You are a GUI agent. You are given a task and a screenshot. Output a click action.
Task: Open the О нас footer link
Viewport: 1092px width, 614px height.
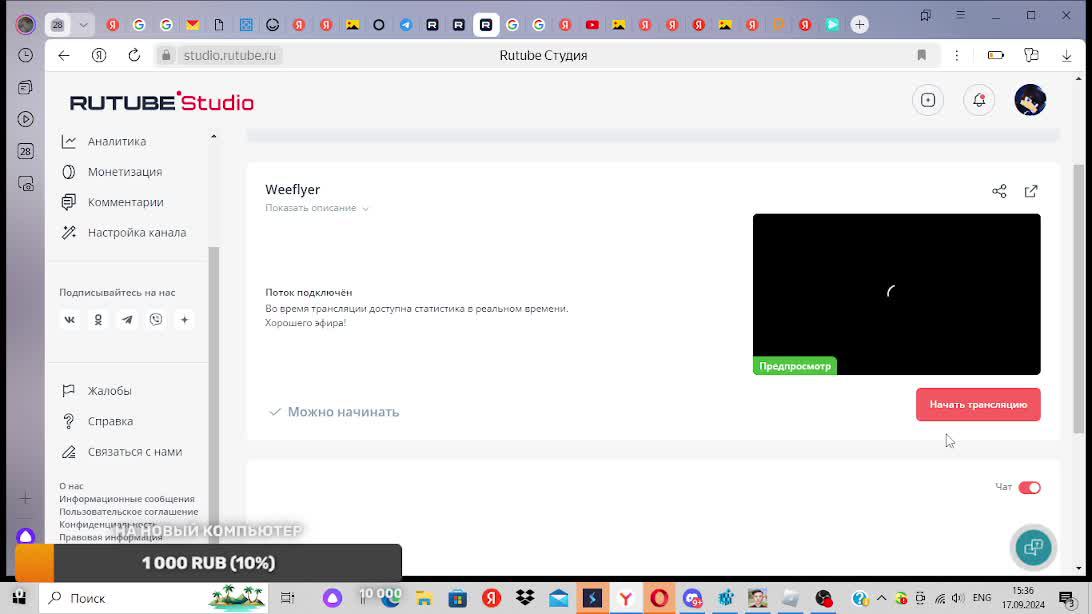click(71, 486)
